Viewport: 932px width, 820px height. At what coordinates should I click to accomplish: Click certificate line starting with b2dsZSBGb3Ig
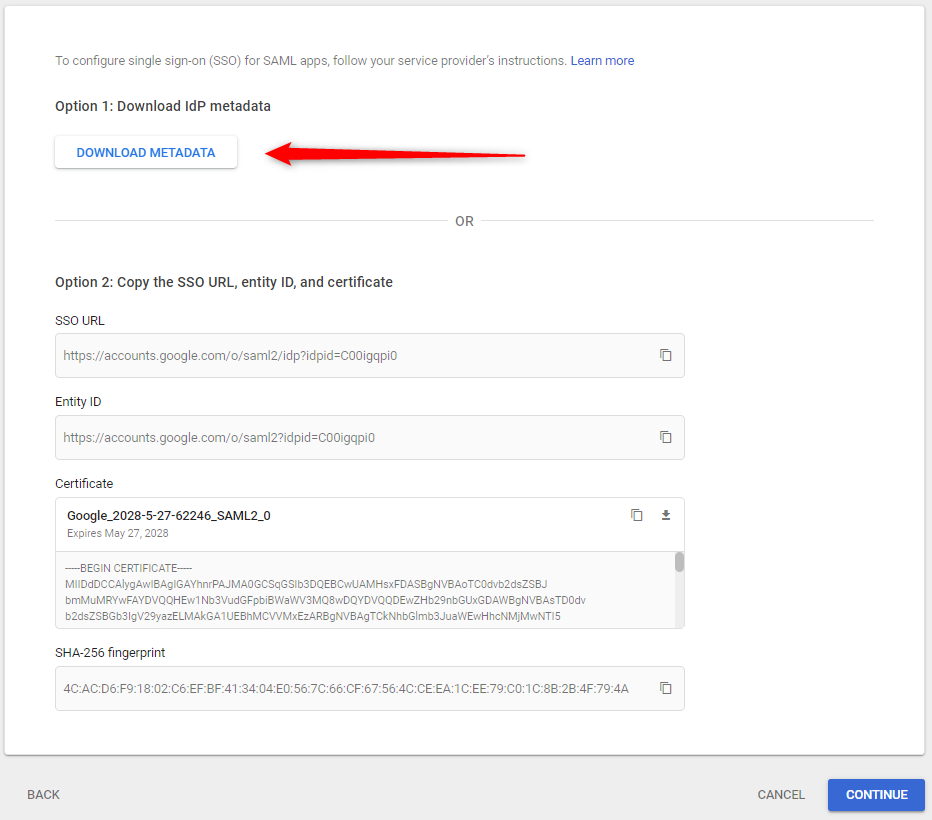313,616
